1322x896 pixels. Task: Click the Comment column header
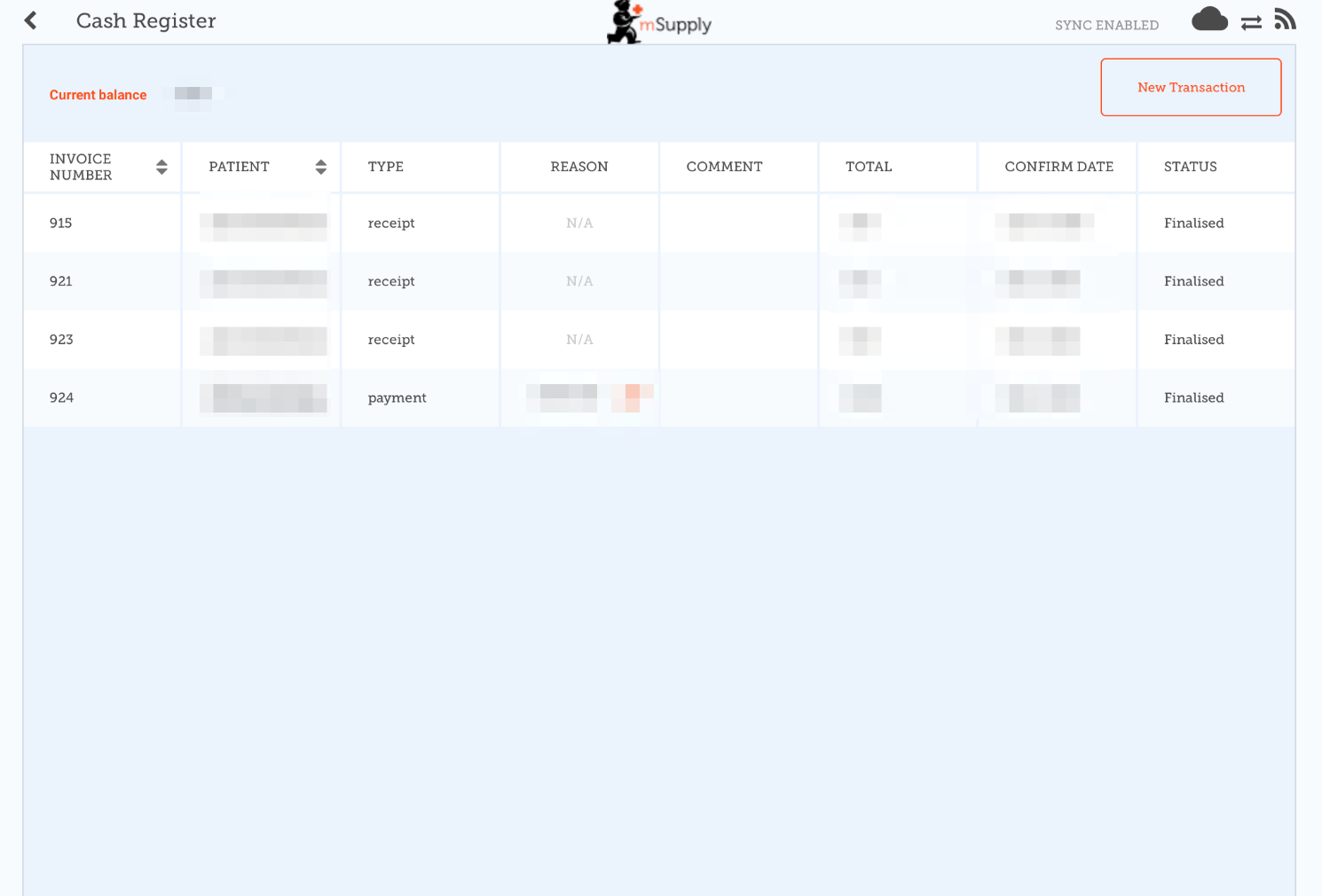click(x=724, y=167)
